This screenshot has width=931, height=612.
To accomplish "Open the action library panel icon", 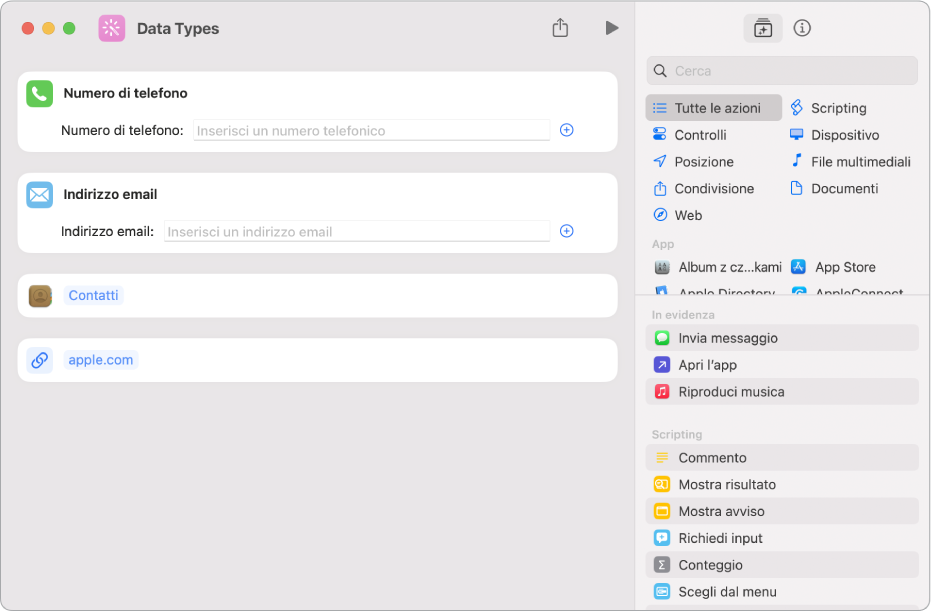I will click(x=763, y=29).
